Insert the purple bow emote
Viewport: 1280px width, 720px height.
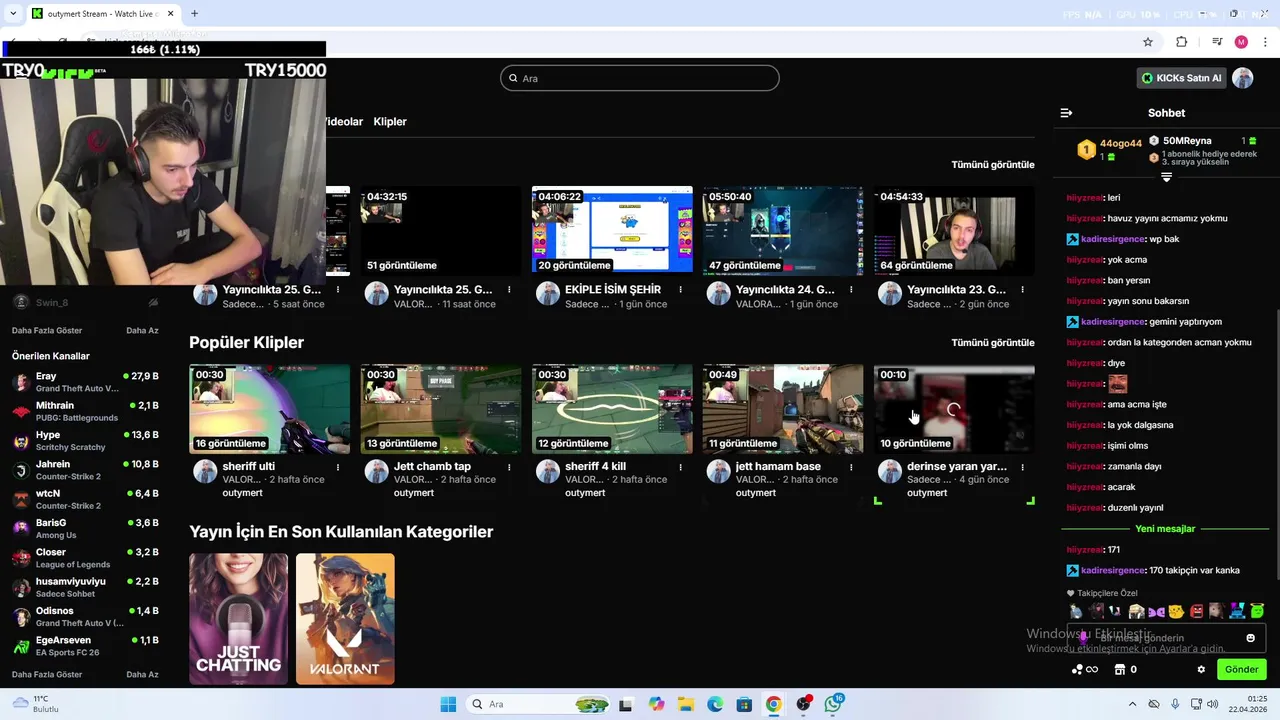[x=1156, y=611]
